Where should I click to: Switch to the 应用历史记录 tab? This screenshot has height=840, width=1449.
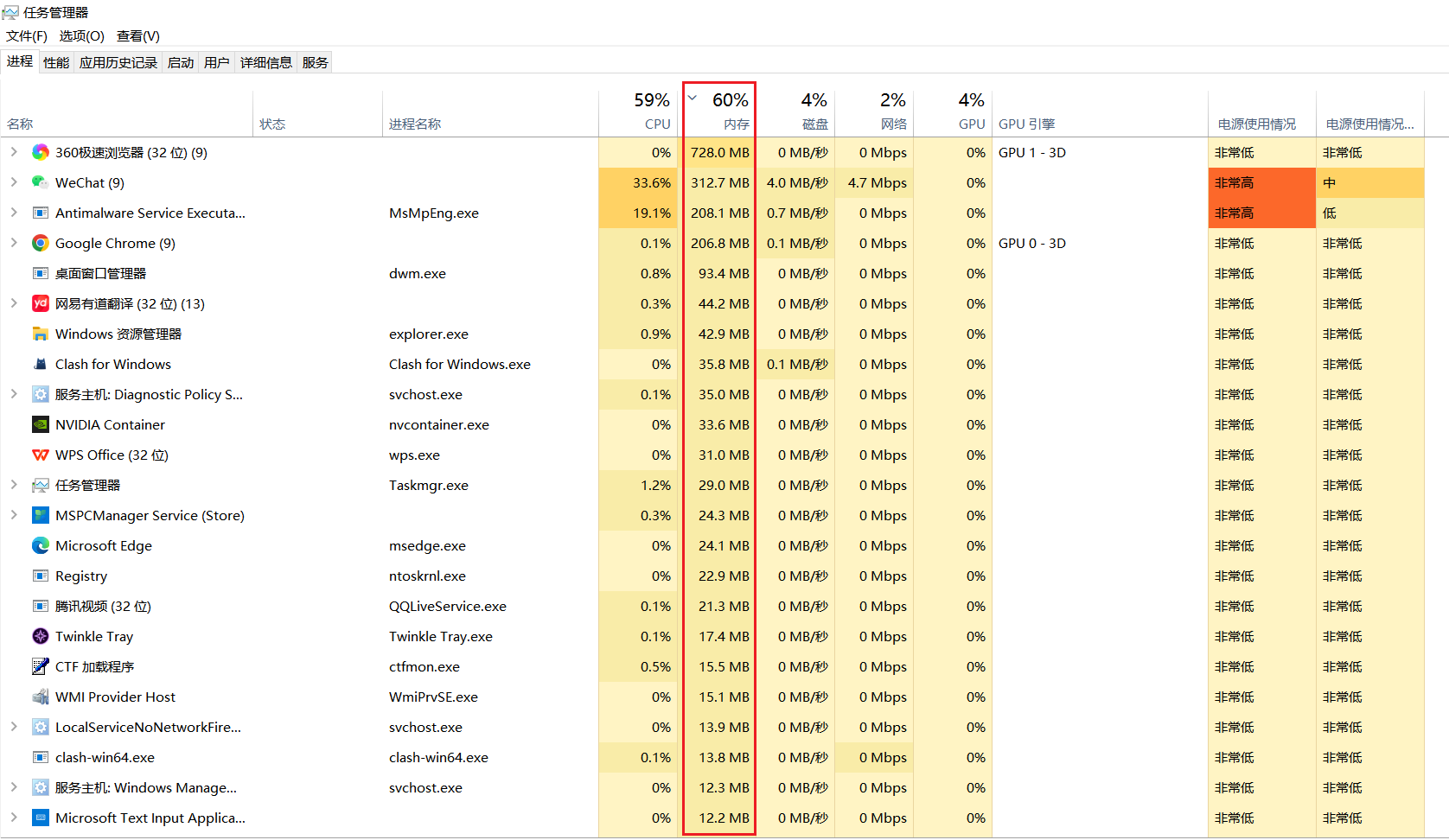pos(118,62)
